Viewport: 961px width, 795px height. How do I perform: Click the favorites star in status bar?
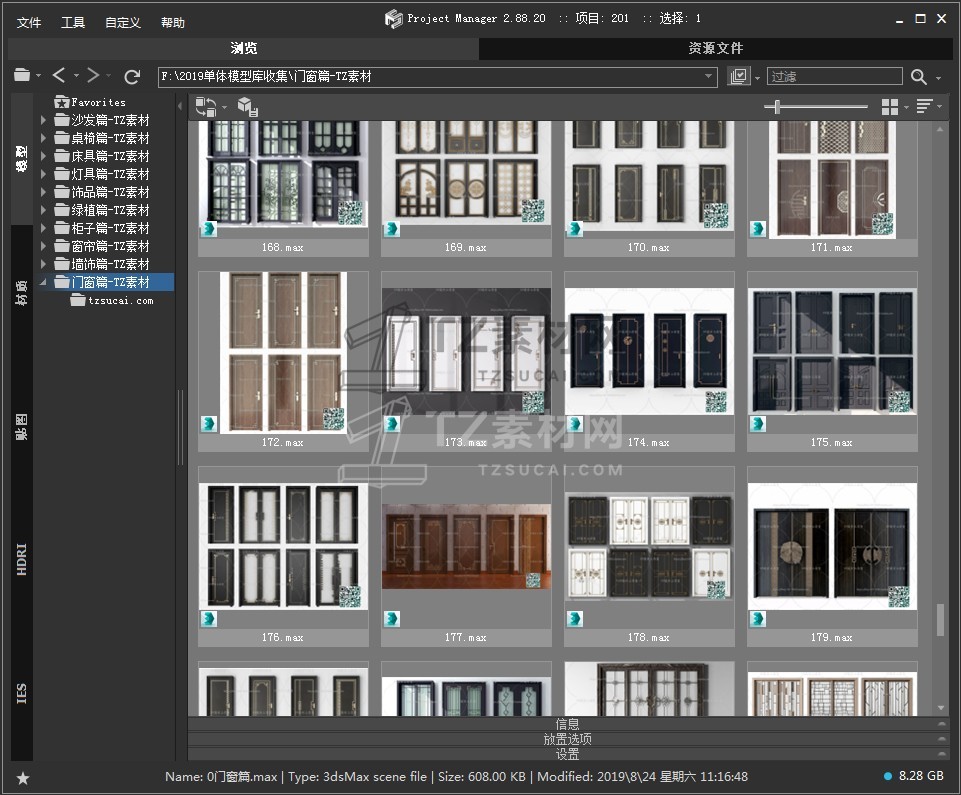[x=23, y=777]
